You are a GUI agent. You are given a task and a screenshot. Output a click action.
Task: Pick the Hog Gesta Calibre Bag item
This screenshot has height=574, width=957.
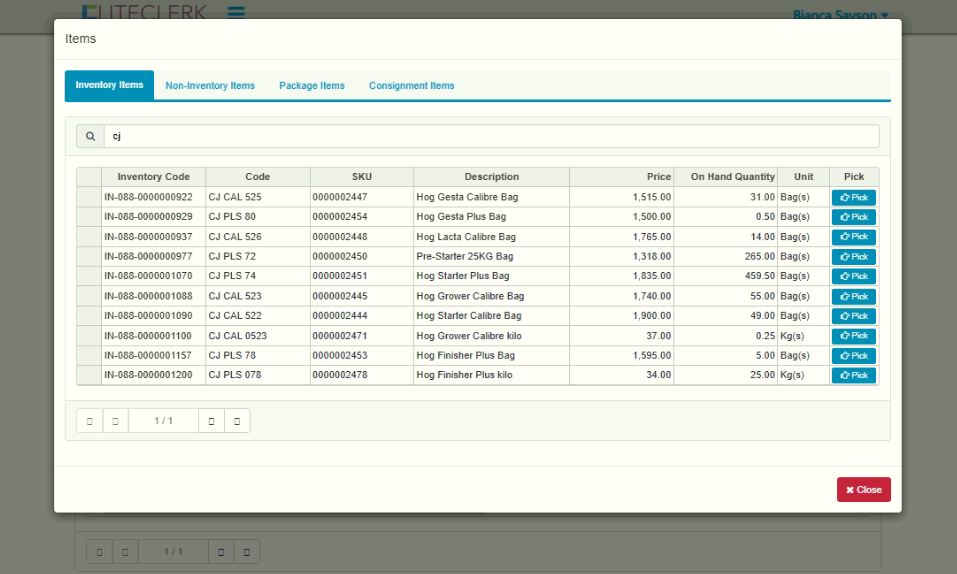point(853,198)
